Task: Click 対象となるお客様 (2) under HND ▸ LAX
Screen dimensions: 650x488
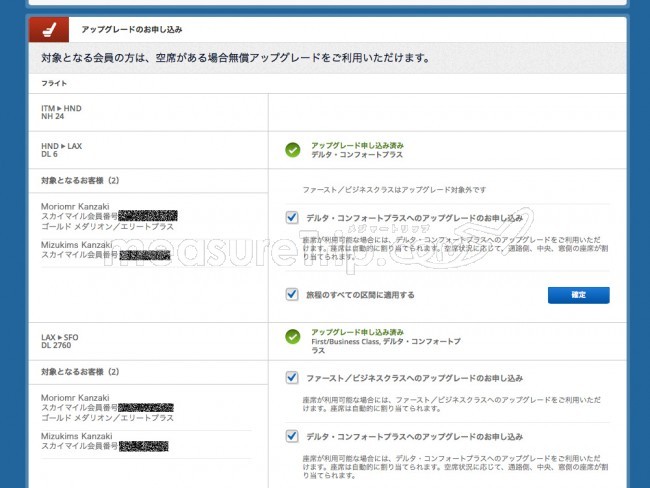Action: click(80, 180)
